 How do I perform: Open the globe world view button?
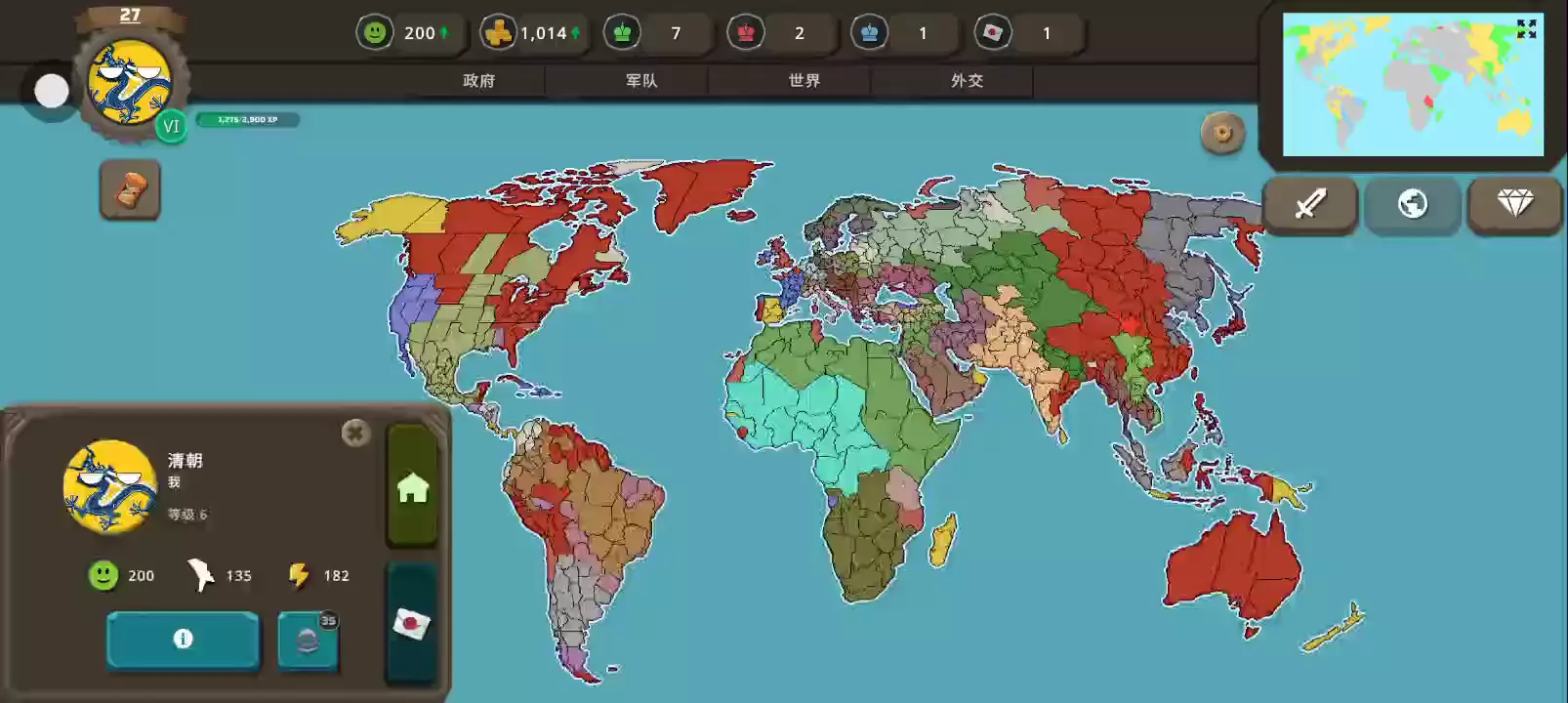point(1412,204)
